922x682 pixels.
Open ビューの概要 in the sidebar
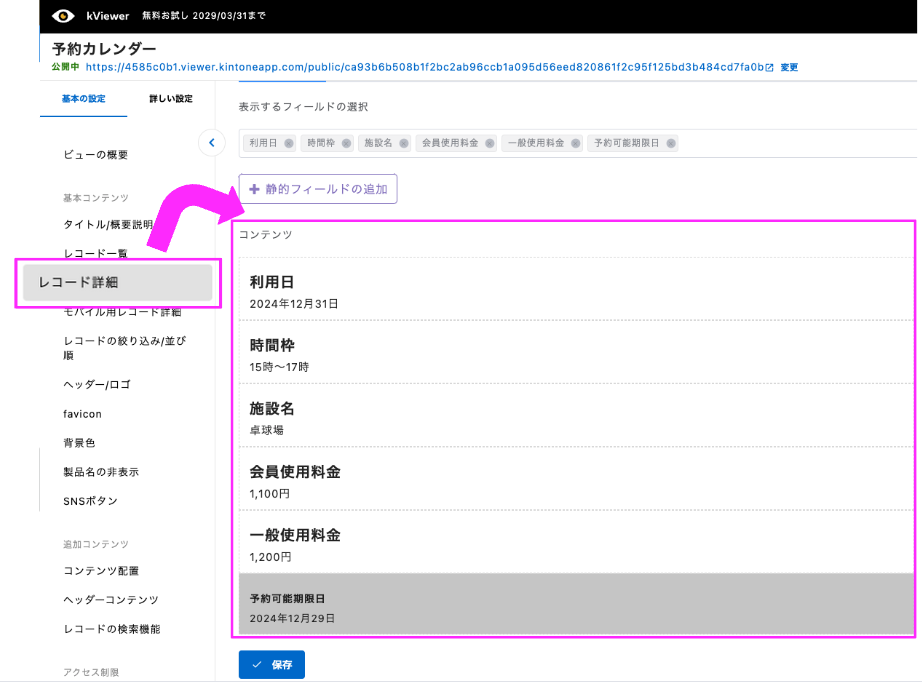click(96, 155)
